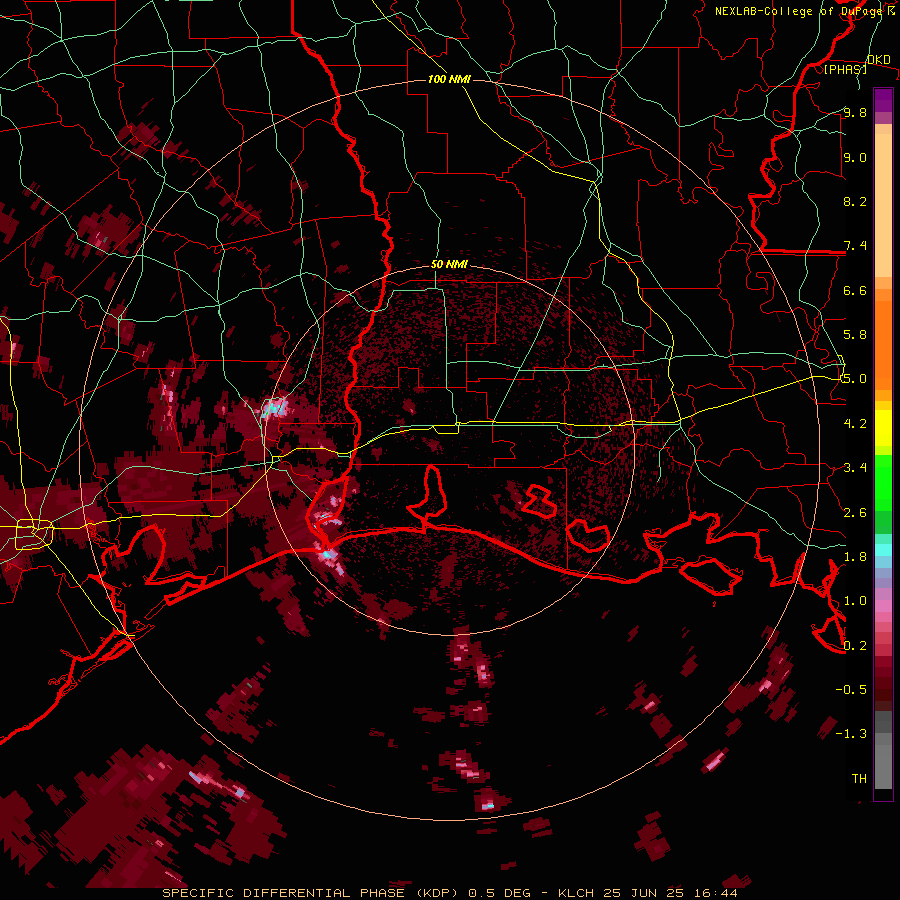This screenshot has height=900, width=900.
Task: Click the "KLCH" radar site identifier
Action: click(x=575, y=893)
